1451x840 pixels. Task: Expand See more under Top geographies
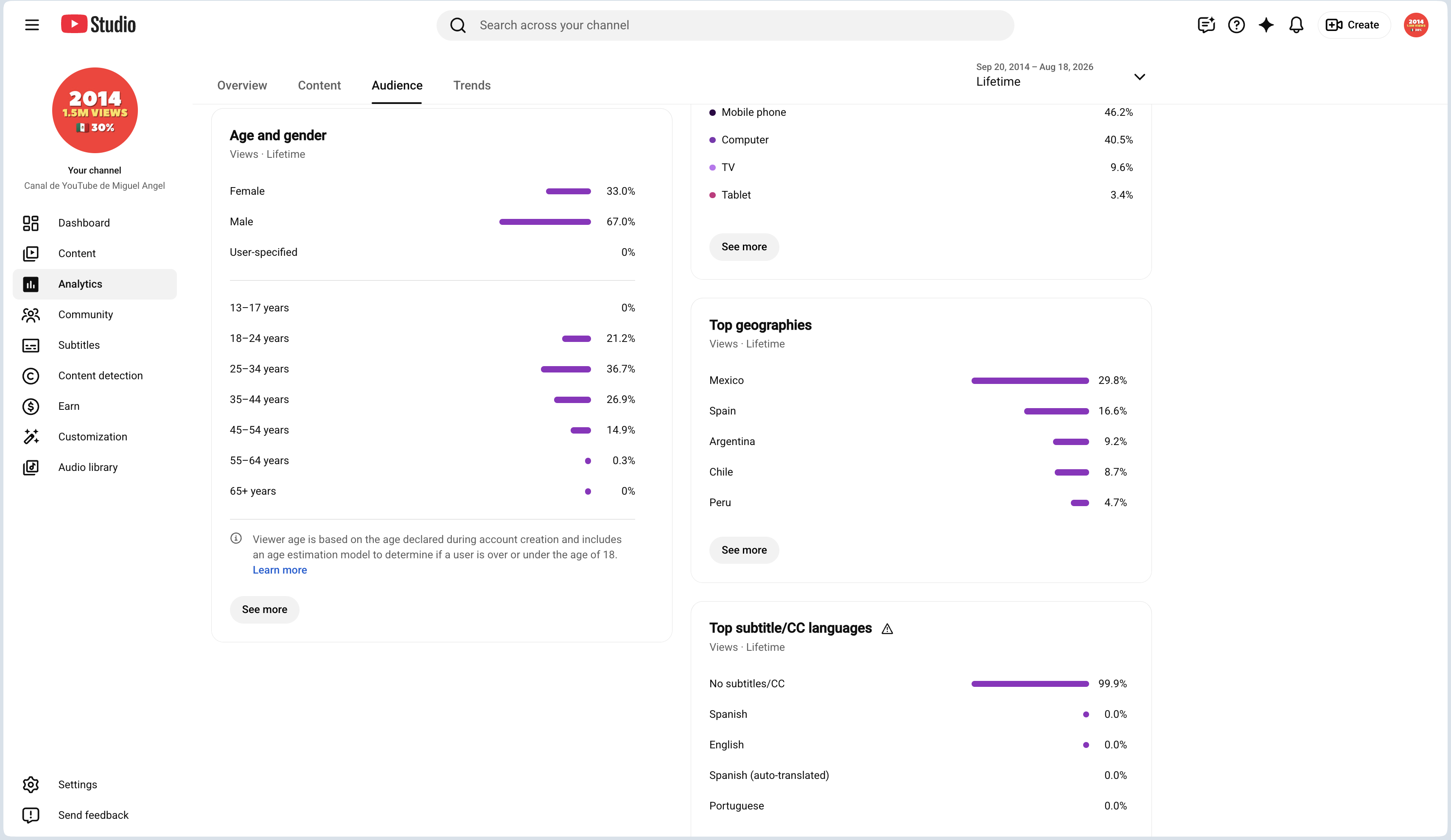tap(744, 550)
